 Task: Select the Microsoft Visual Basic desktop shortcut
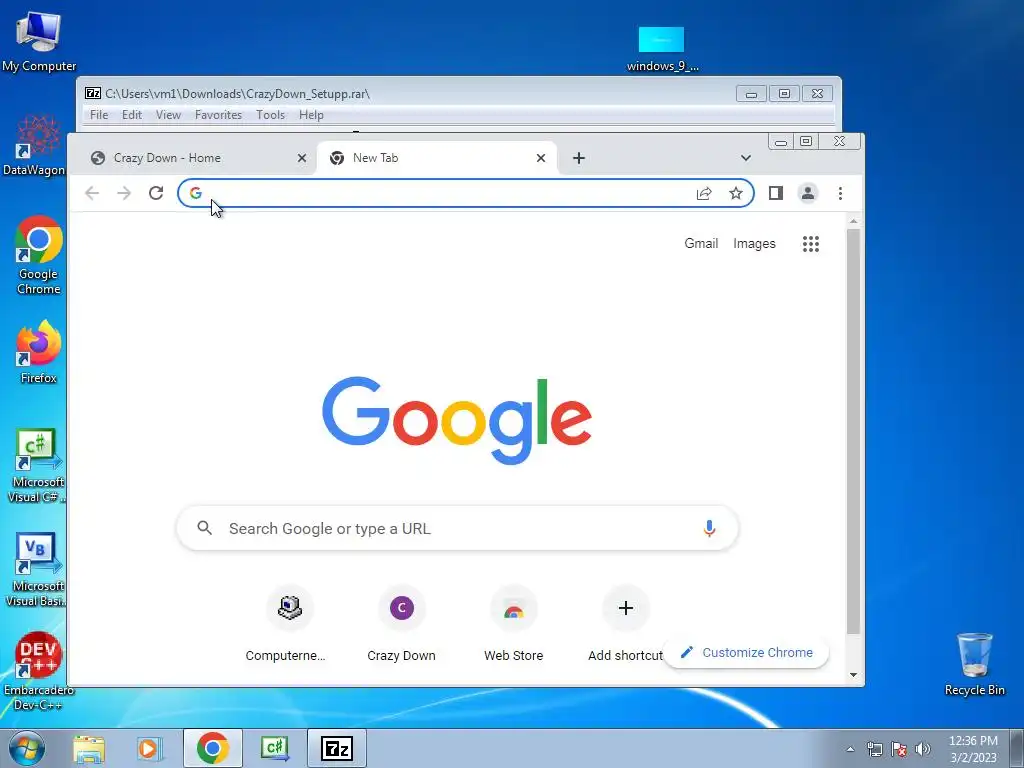pyautogui.click(x=37, y=569)
